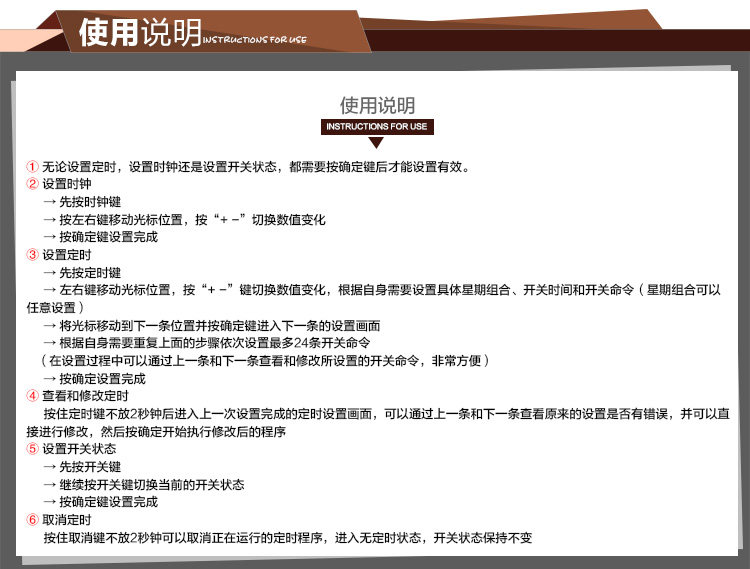750x569 pixels.
Task: Click the dark downward triangle under the title
Action: click(x=376, y=142)
